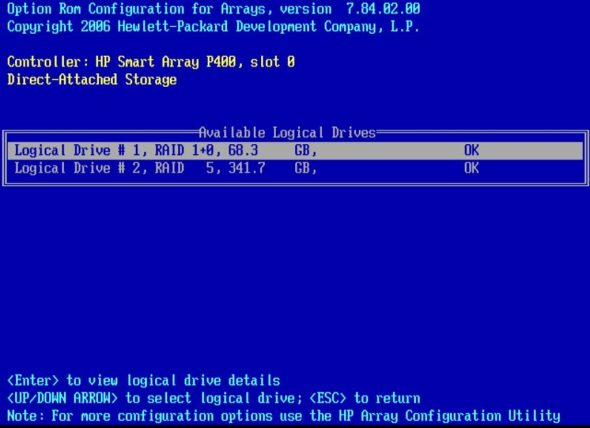Screen dimensions: 590x428
Task: Click the version 7.84.02.00 text
Action: point(350,9)
